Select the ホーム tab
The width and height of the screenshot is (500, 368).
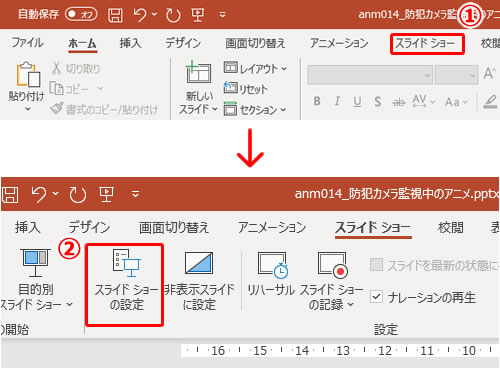coord(82,43)
